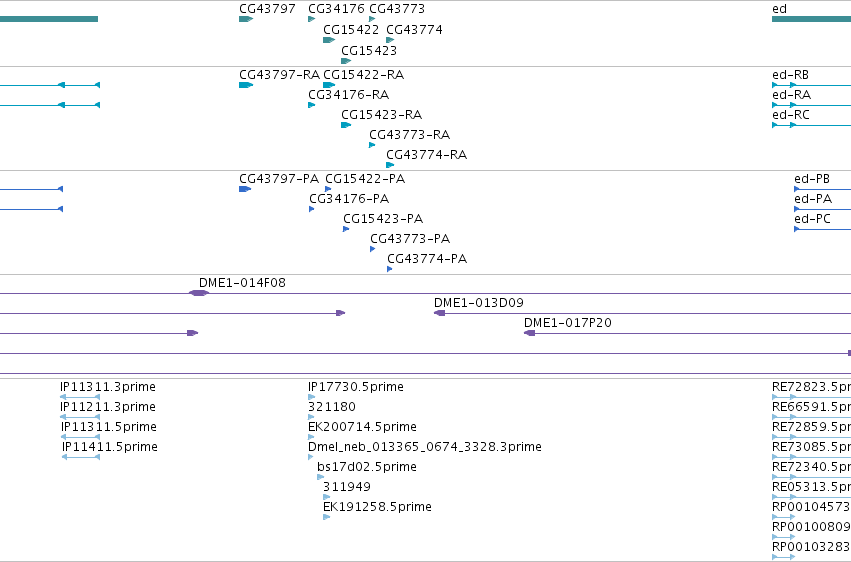This screenshot has width=851, height=562.
Task: Click the DME1-014F08 clone end marker
Action: 199,293
